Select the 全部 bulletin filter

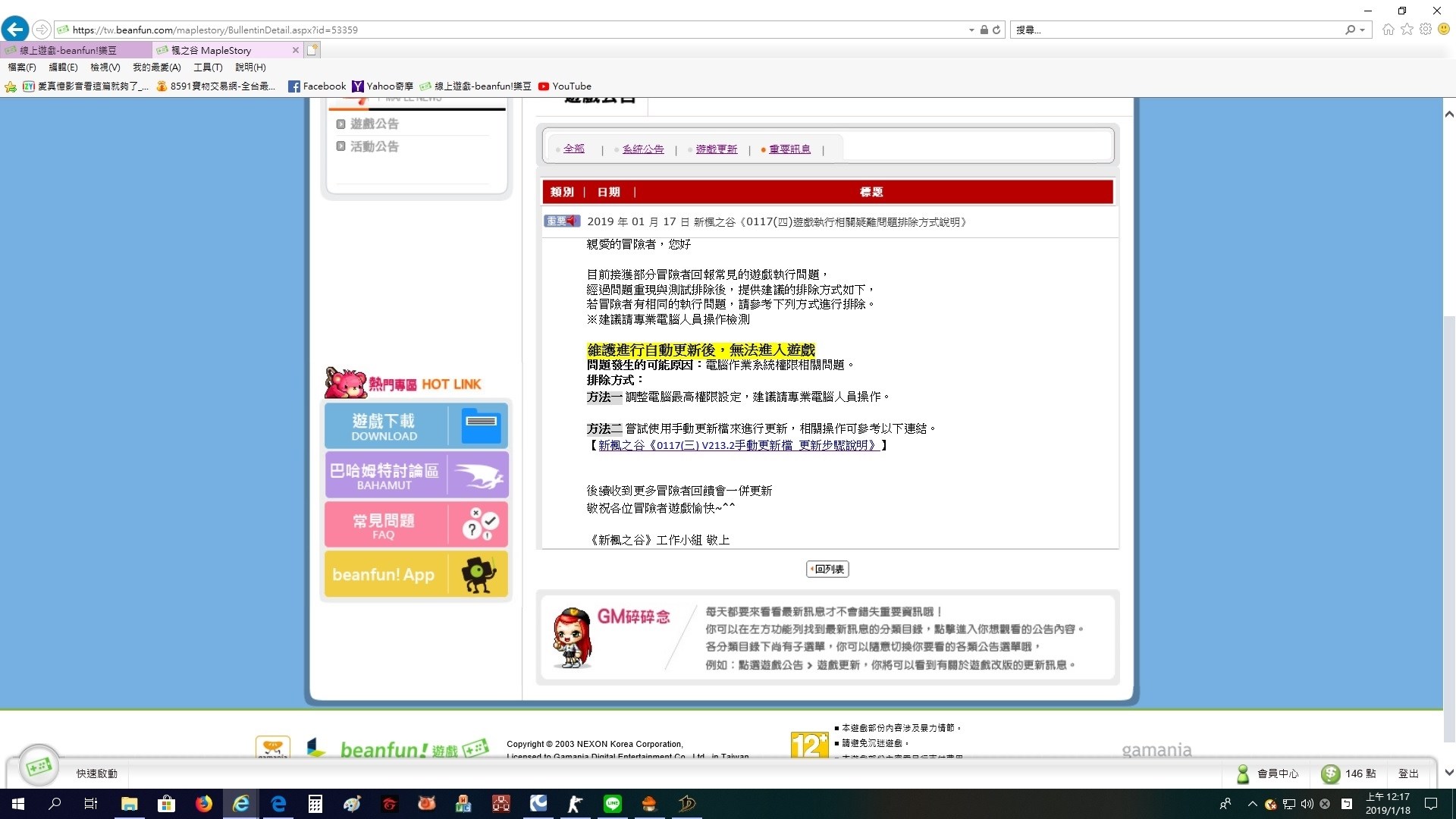(574, 149)
